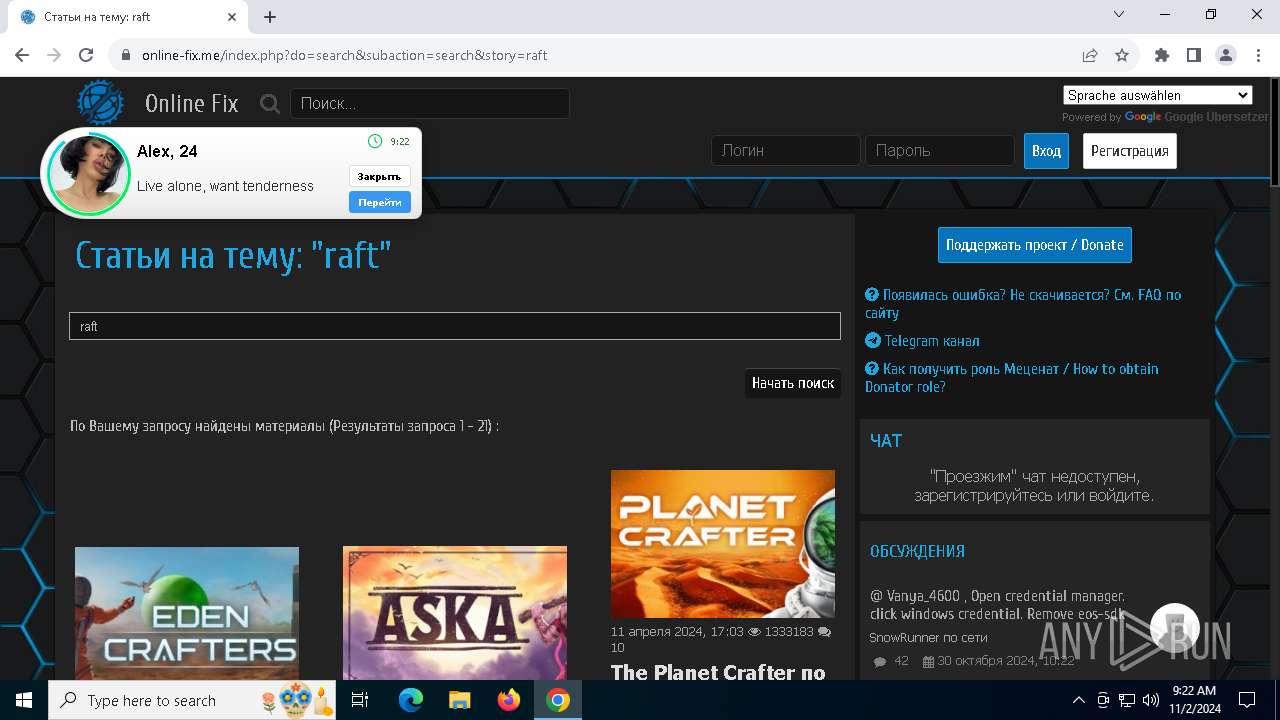The image size is (1280, 720).
Task: Click the Chrome taskbar icon
Action: pos(558,700)
